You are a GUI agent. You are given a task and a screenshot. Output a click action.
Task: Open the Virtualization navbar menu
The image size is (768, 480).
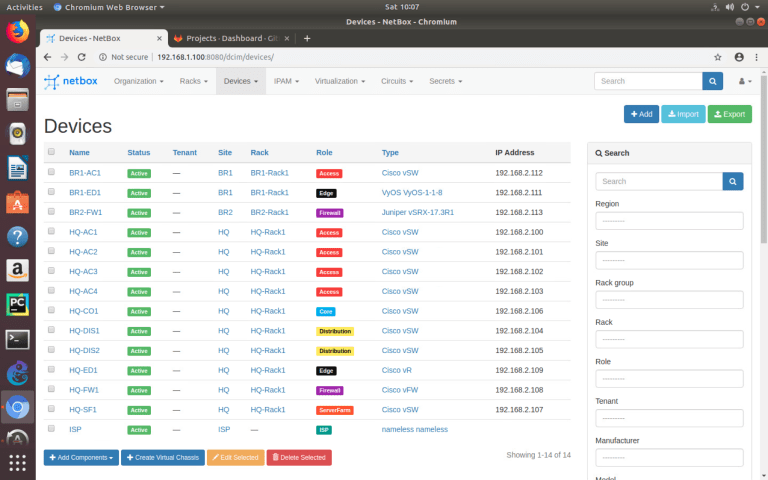pyautogui.click(x=340, y=81)
